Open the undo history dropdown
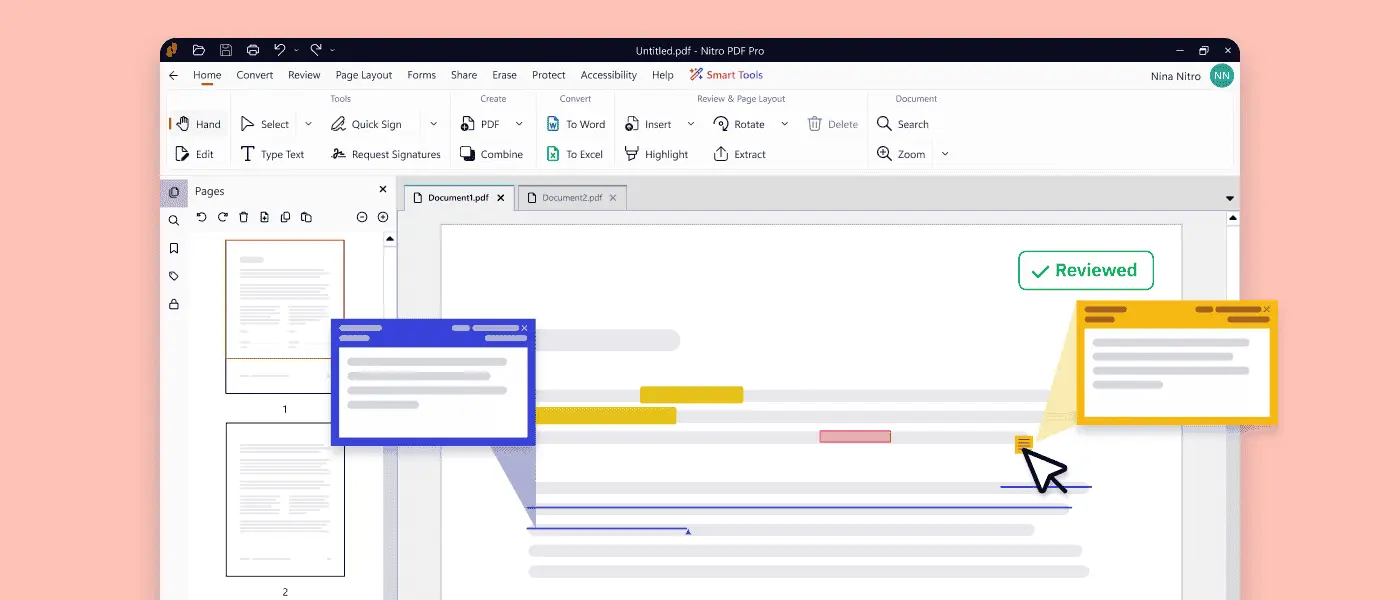This screenshot has height=600, width=1400. (296, 50)
